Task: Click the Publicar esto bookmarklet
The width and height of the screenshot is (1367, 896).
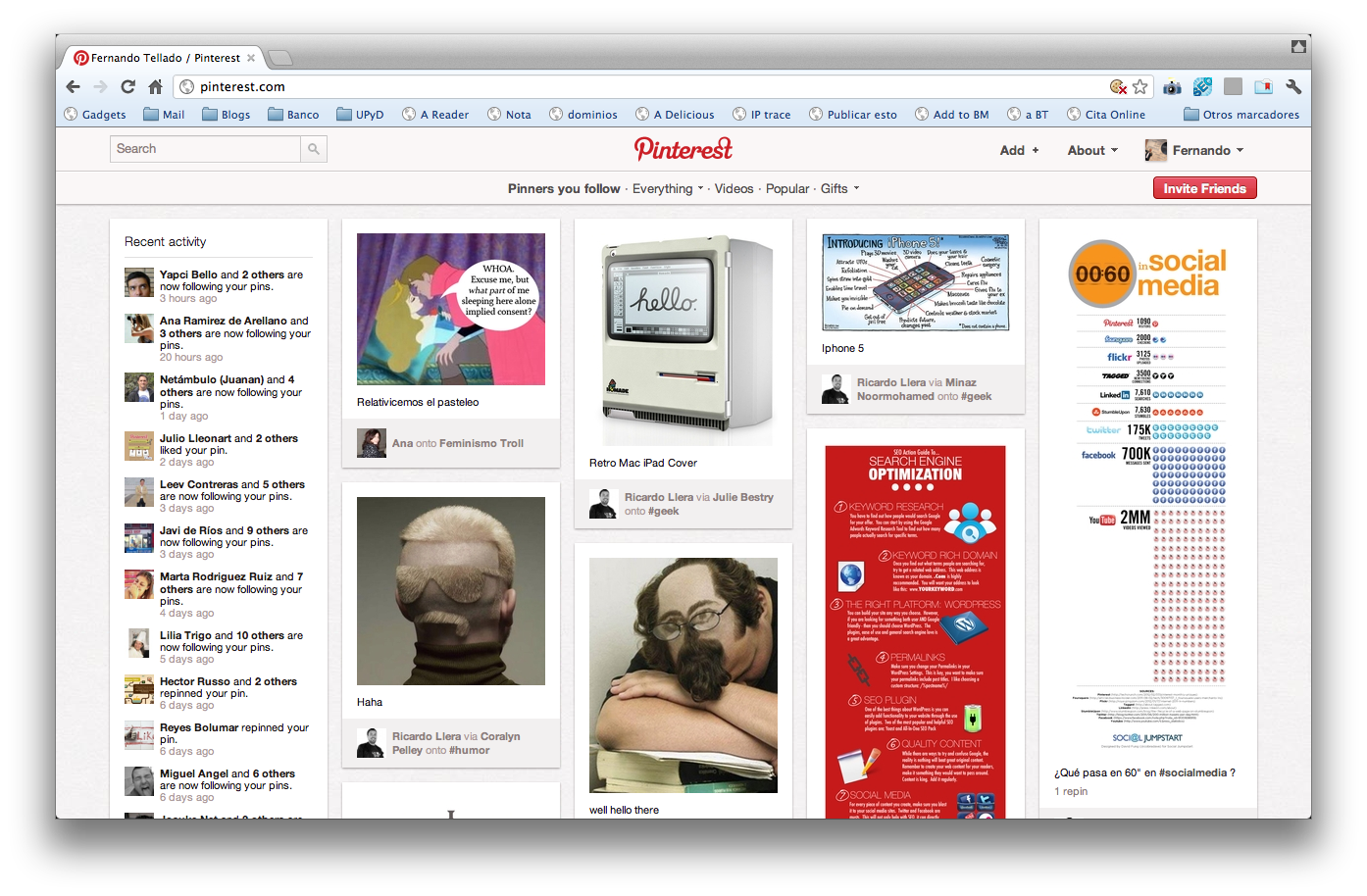Action: (853, 115)
